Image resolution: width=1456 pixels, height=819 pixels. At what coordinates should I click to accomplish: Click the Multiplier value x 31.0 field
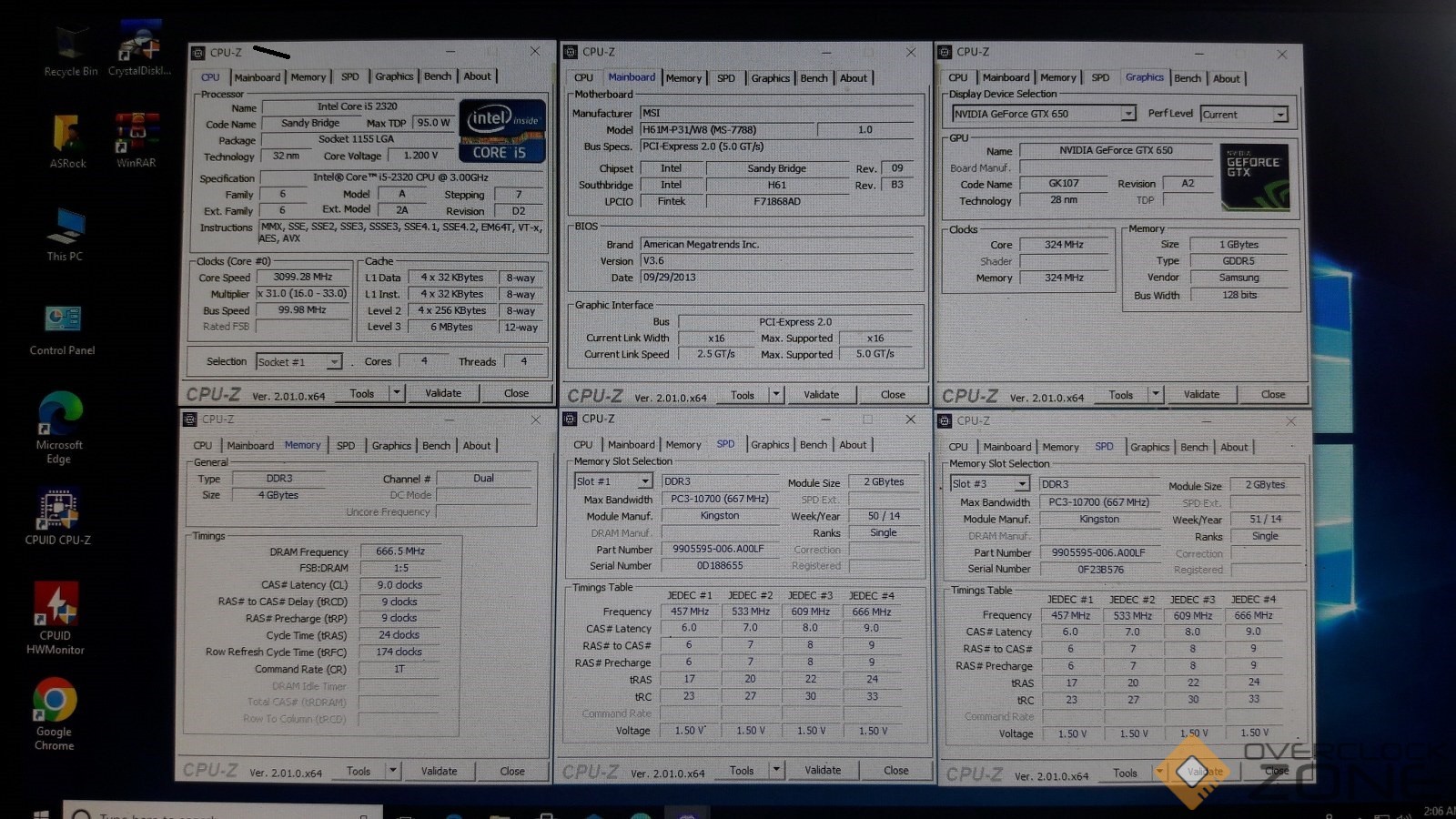[x=304, y=293]
